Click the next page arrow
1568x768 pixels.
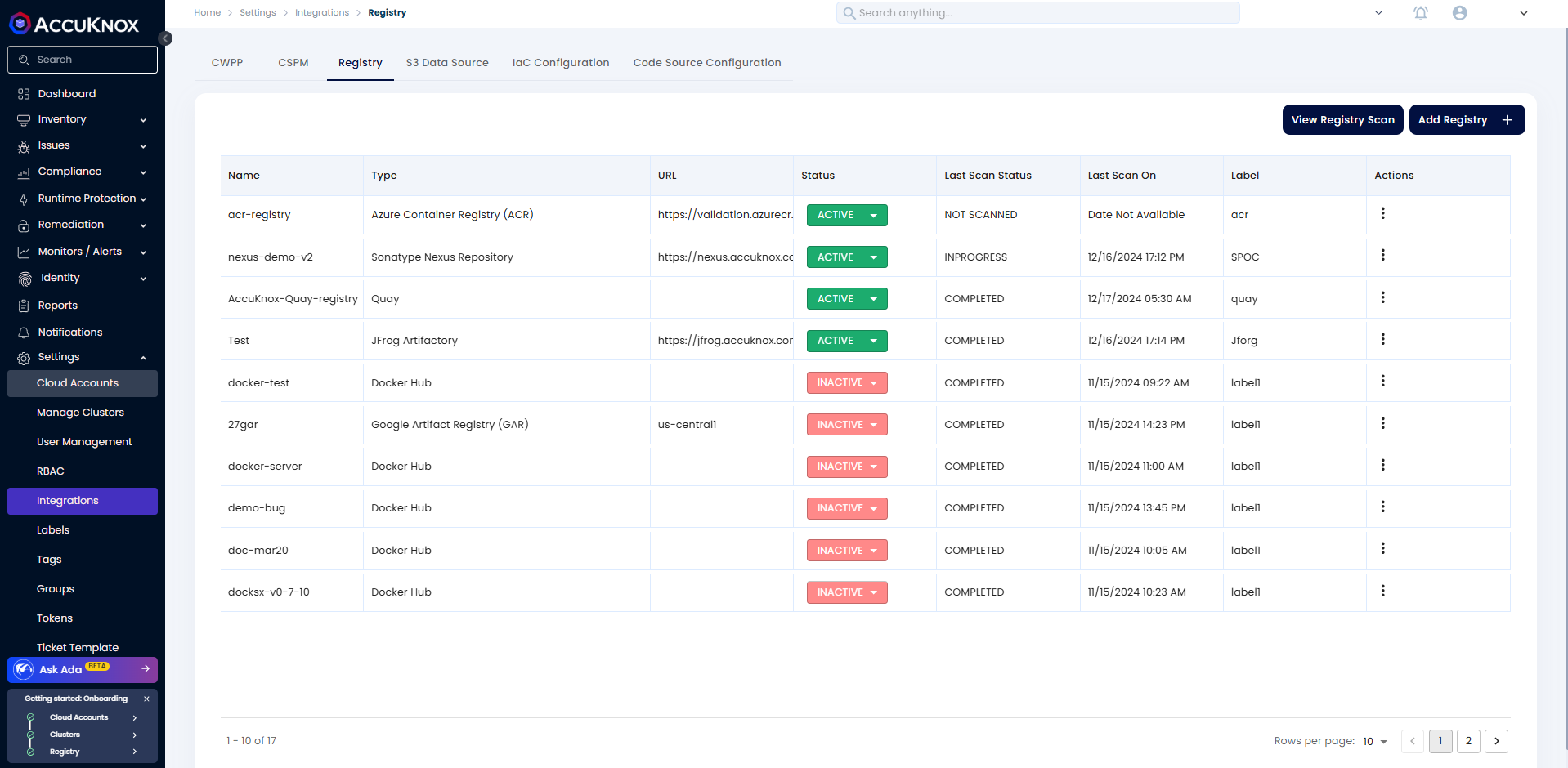(x=1497, y=741)
